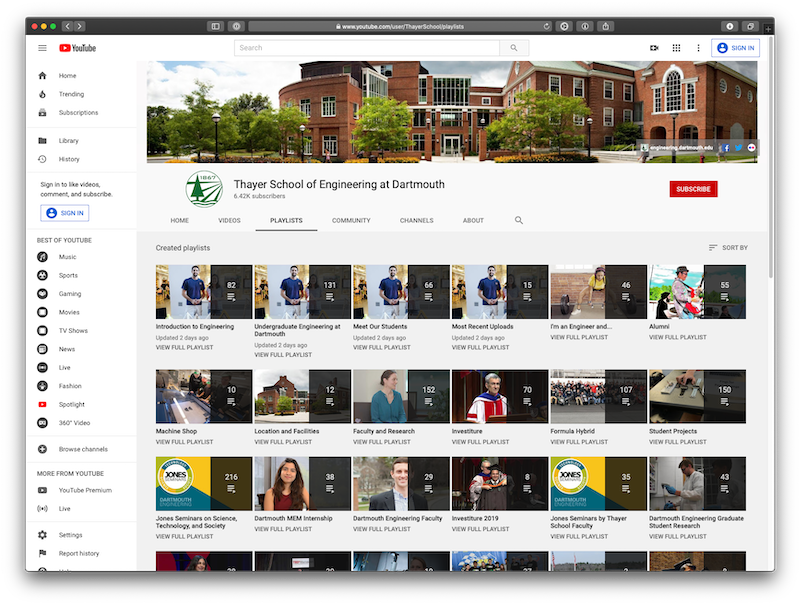Click the red Subscribe button
This screenshot has width=800, height=605.
pyautogui.click(x=693, y=189)
